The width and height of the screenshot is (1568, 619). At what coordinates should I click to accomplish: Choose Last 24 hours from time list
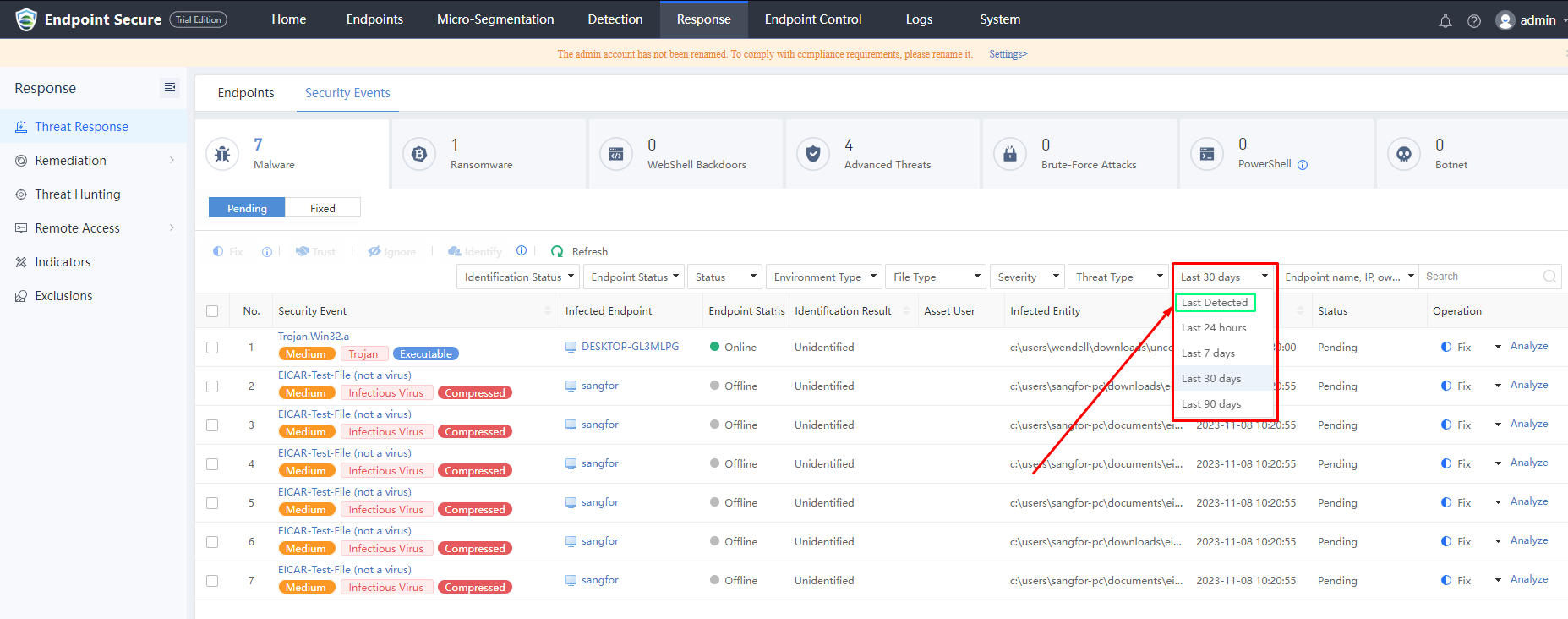[x=1214, y=328]
